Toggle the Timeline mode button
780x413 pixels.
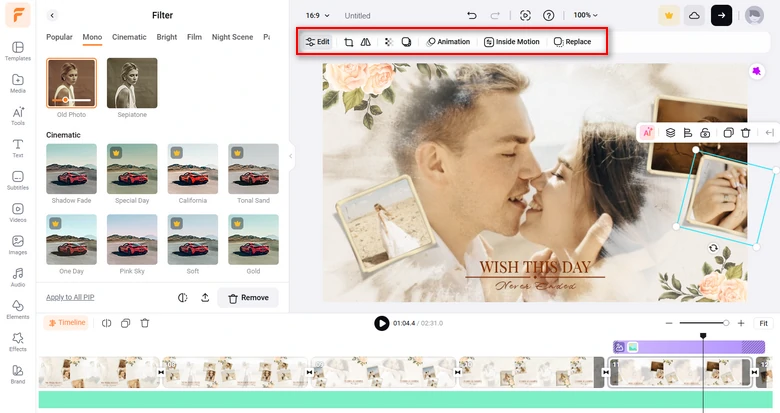66,323
